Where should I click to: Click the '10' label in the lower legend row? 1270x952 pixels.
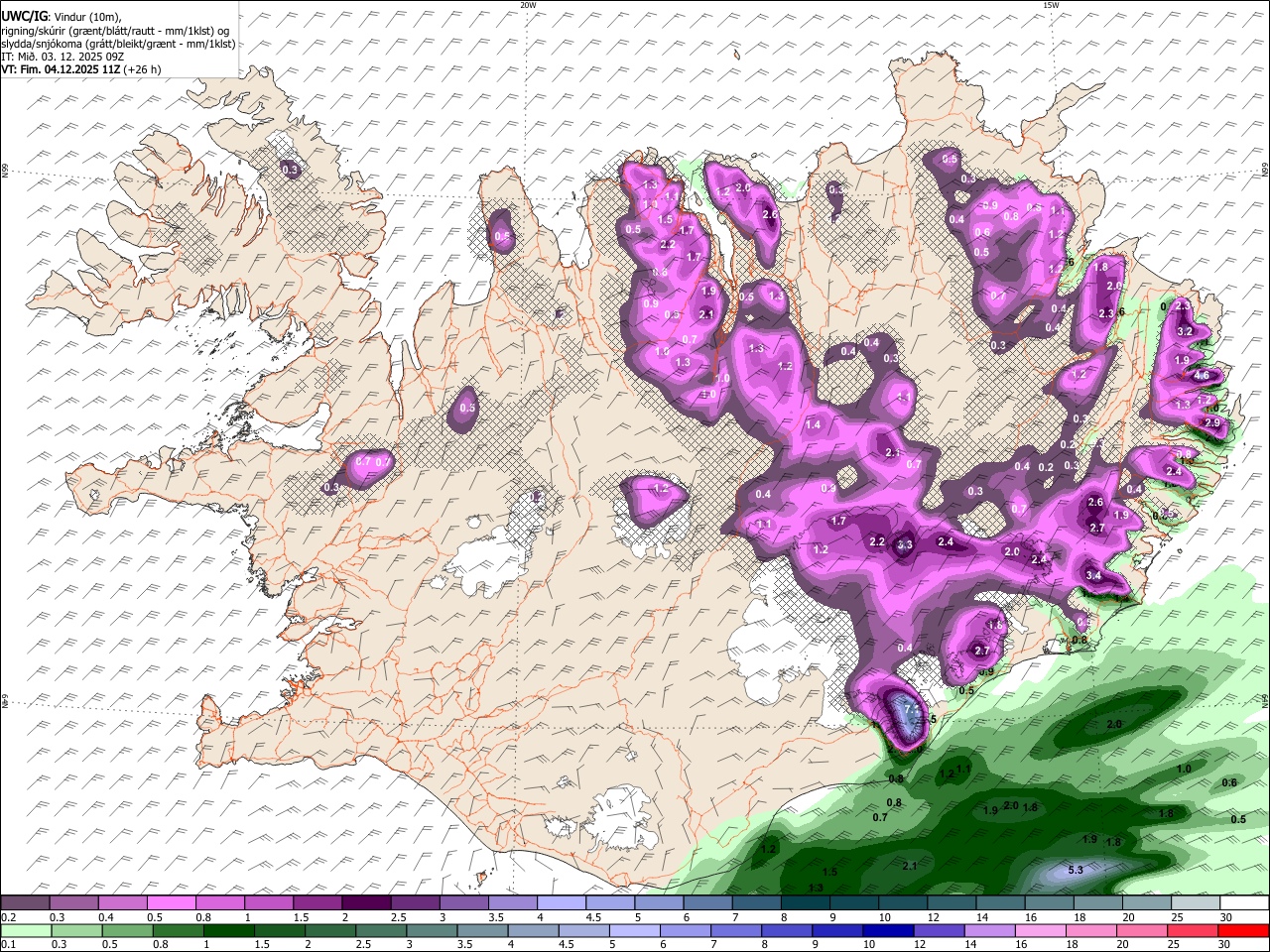click(868, 944)
